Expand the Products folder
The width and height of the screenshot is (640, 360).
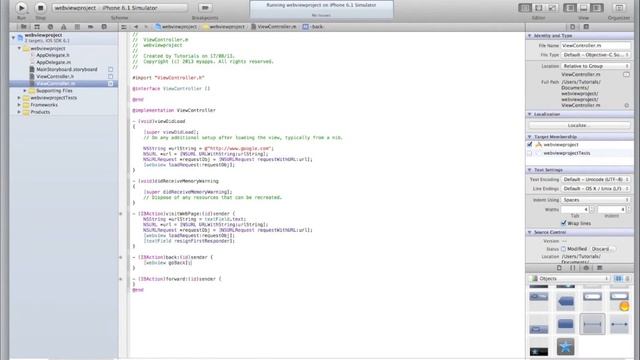(x=19, y=112)
